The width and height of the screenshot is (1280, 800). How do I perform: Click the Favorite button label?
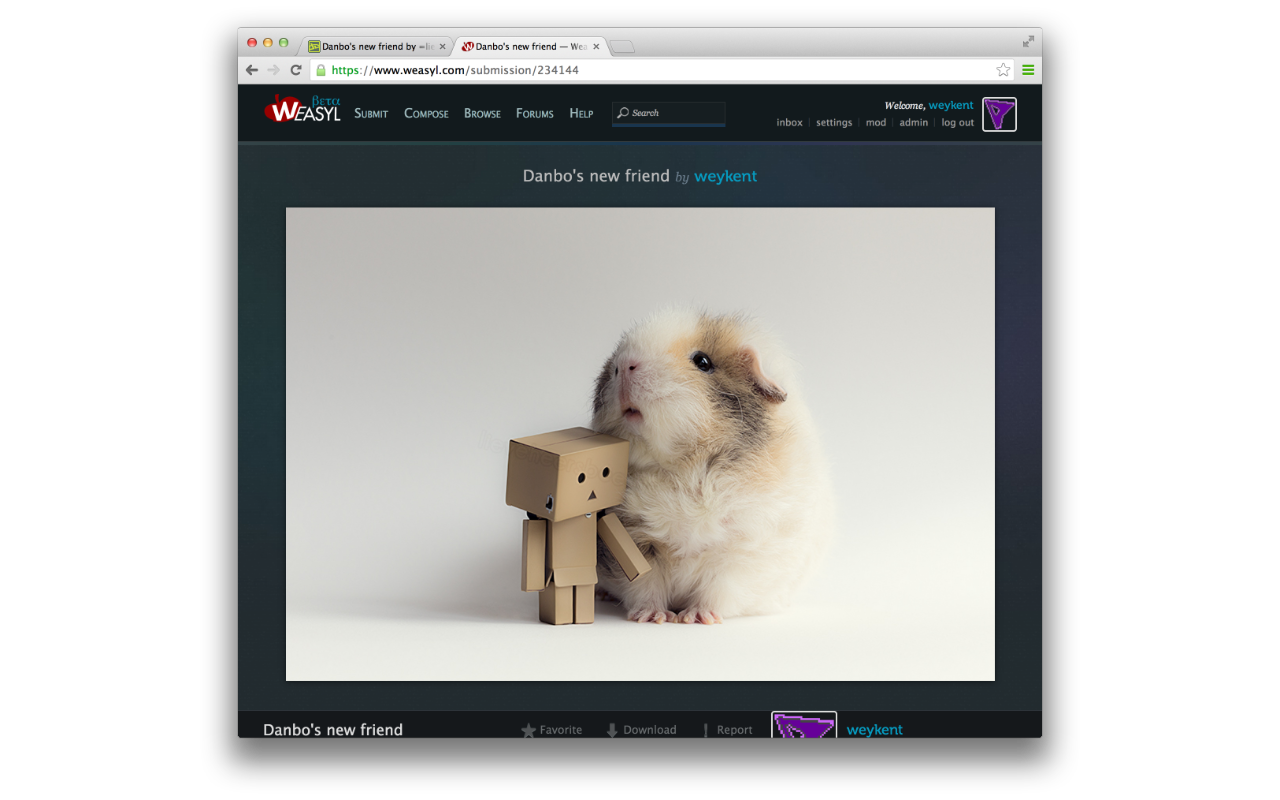[561, 730]
